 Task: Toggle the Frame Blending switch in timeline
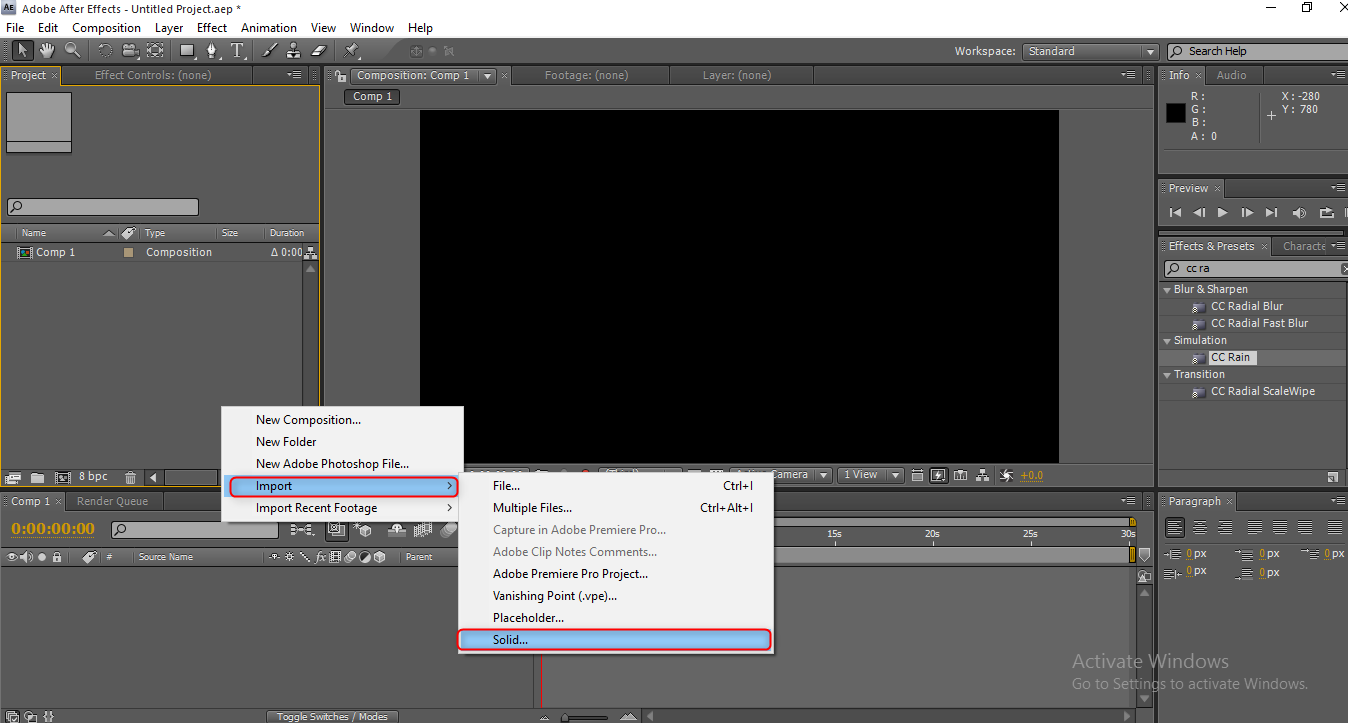423,530
